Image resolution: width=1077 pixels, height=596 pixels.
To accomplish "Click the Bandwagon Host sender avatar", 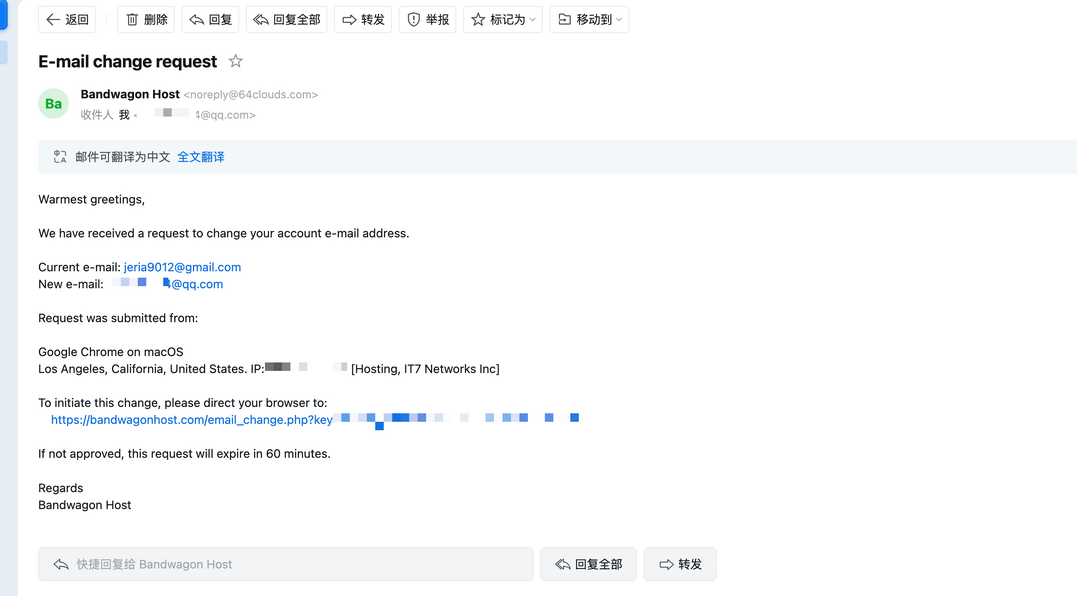I will coord(54,104).
